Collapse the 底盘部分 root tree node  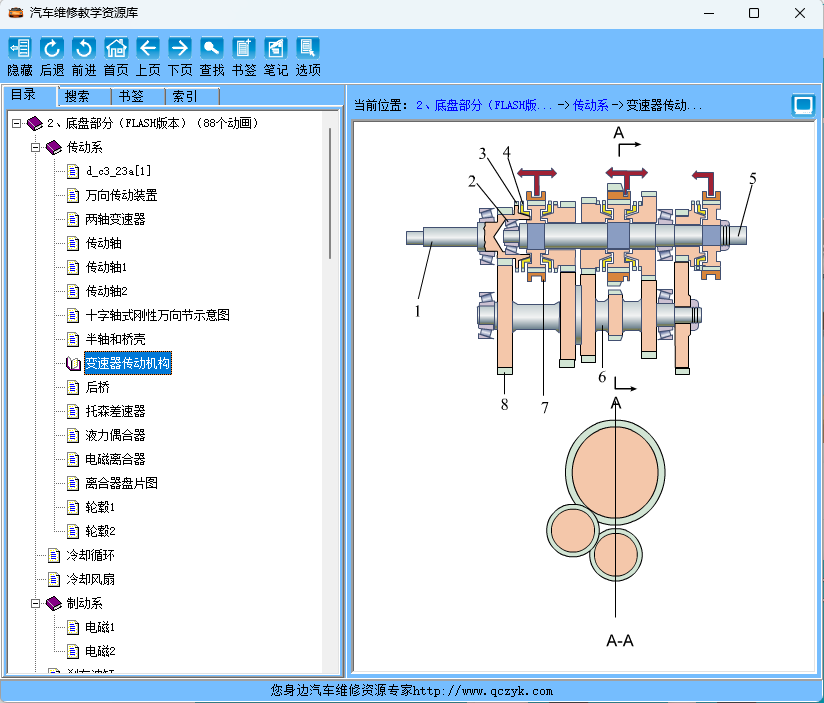16,123
